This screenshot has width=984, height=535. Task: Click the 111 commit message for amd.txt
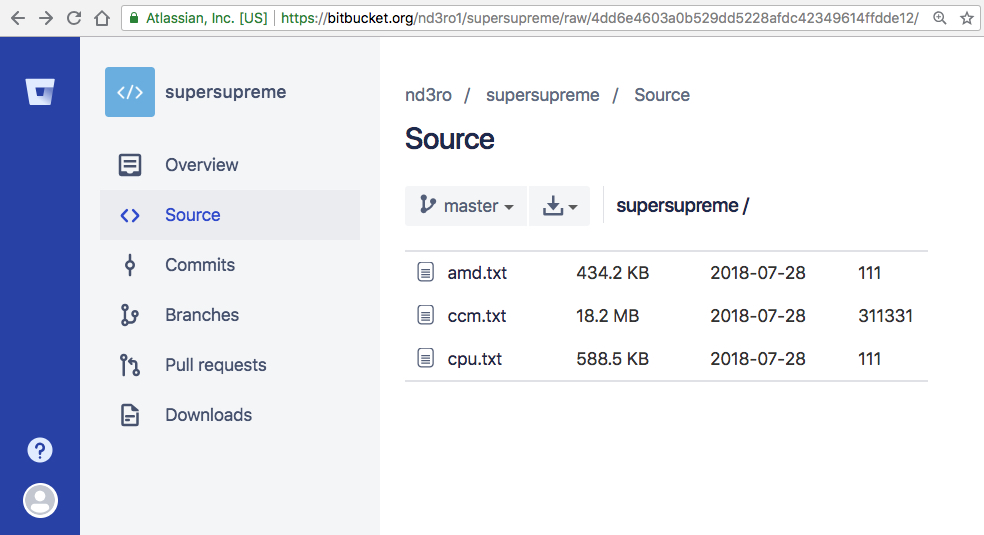point(869,273)
